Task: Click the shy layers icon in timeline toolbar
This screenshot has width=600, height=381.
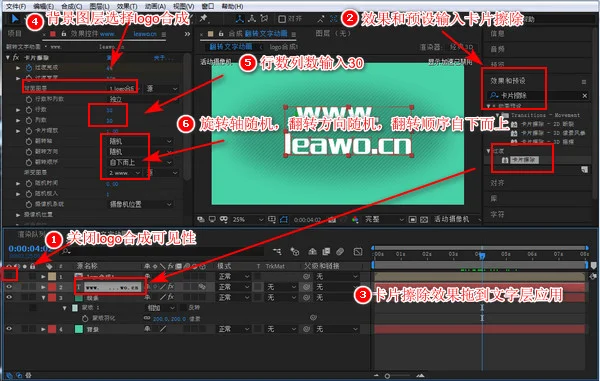Action: [x=312, y=251]
